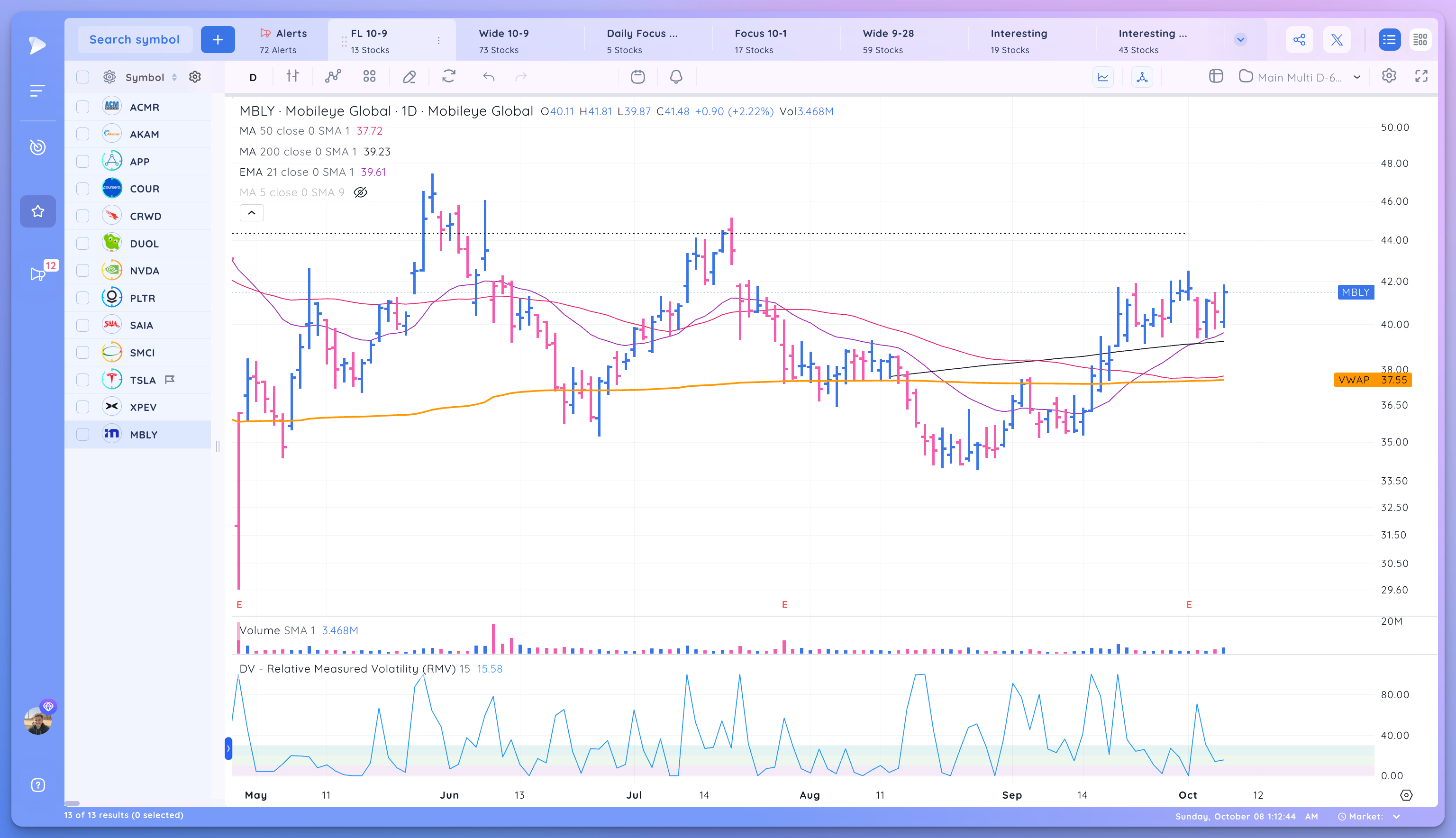Click the Search symbol field
Viewport: 1456px width, 838px height.
[135, 39]
